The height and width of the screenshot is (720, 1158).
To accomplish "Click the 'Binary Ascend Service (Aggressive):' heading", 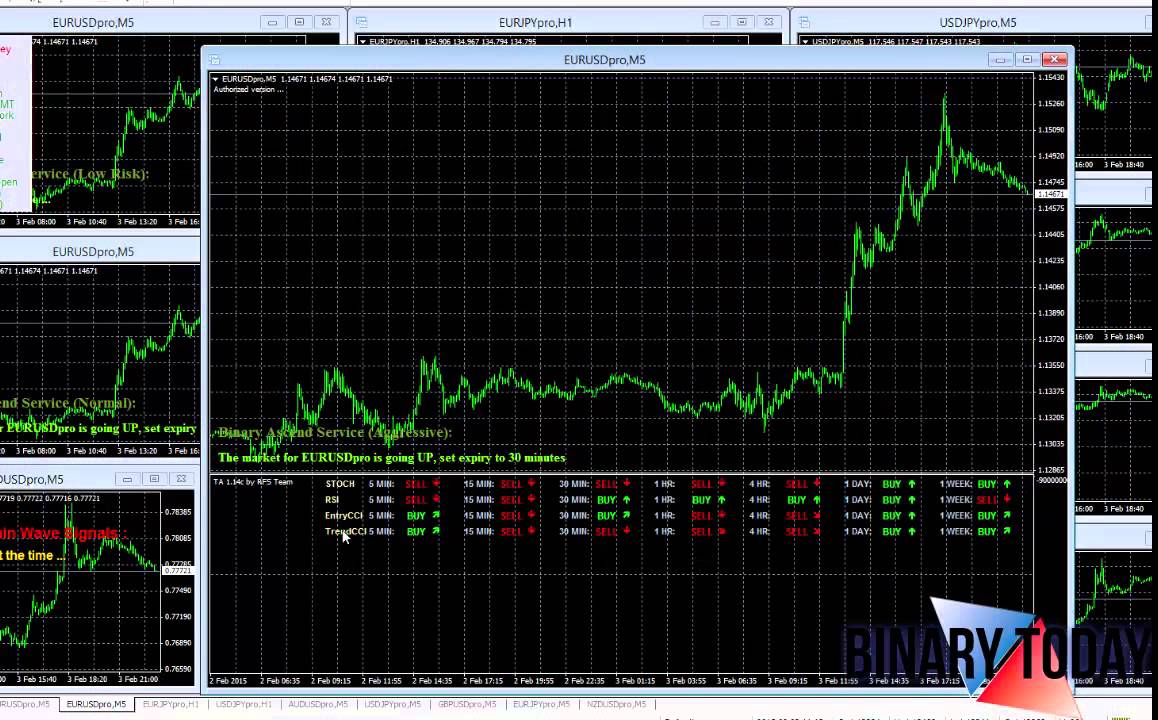I will pos(335,433).
